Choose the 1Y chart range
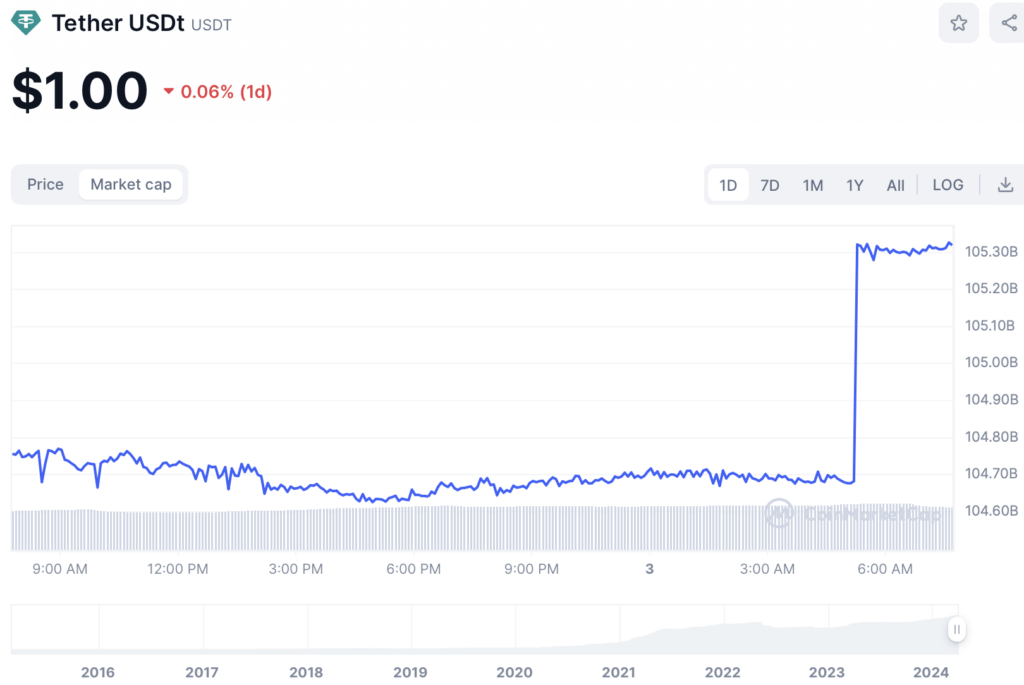Viewport: 1024px width, 685px height. [x=855, y=185]
